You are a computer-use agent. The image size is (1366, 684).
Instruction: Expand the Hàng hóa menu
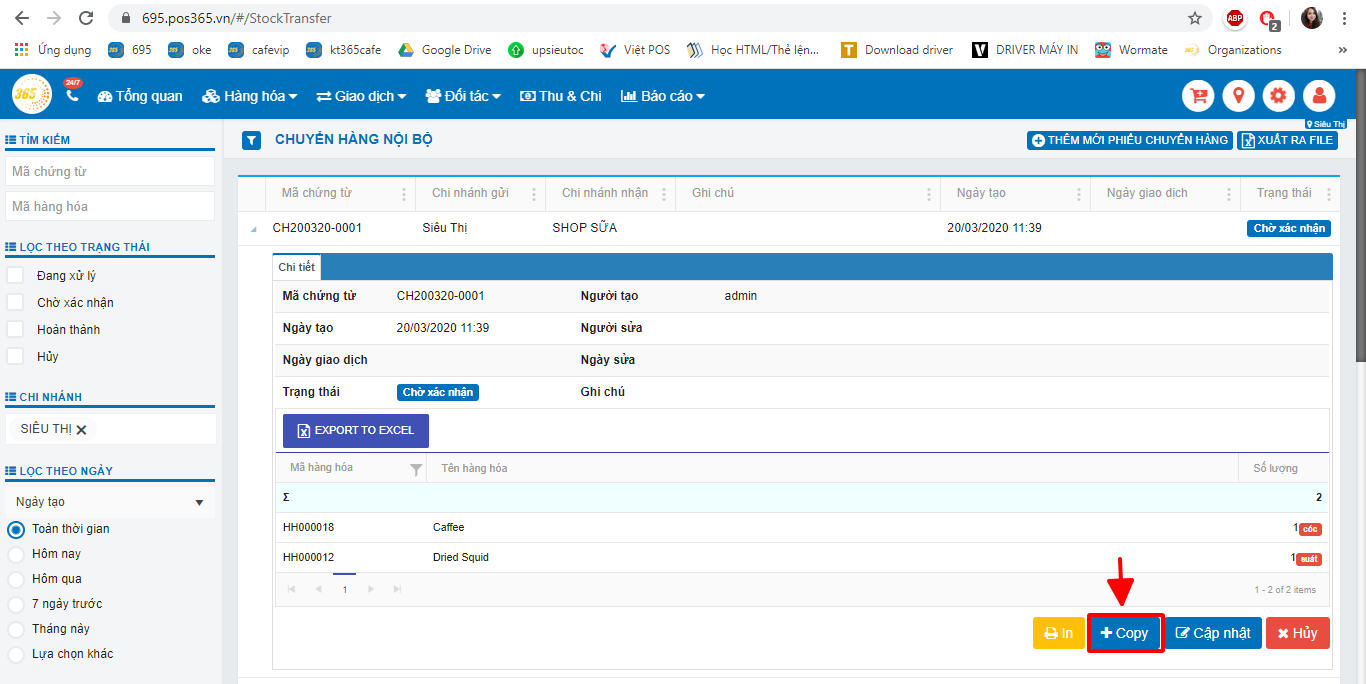click(250, 96)
